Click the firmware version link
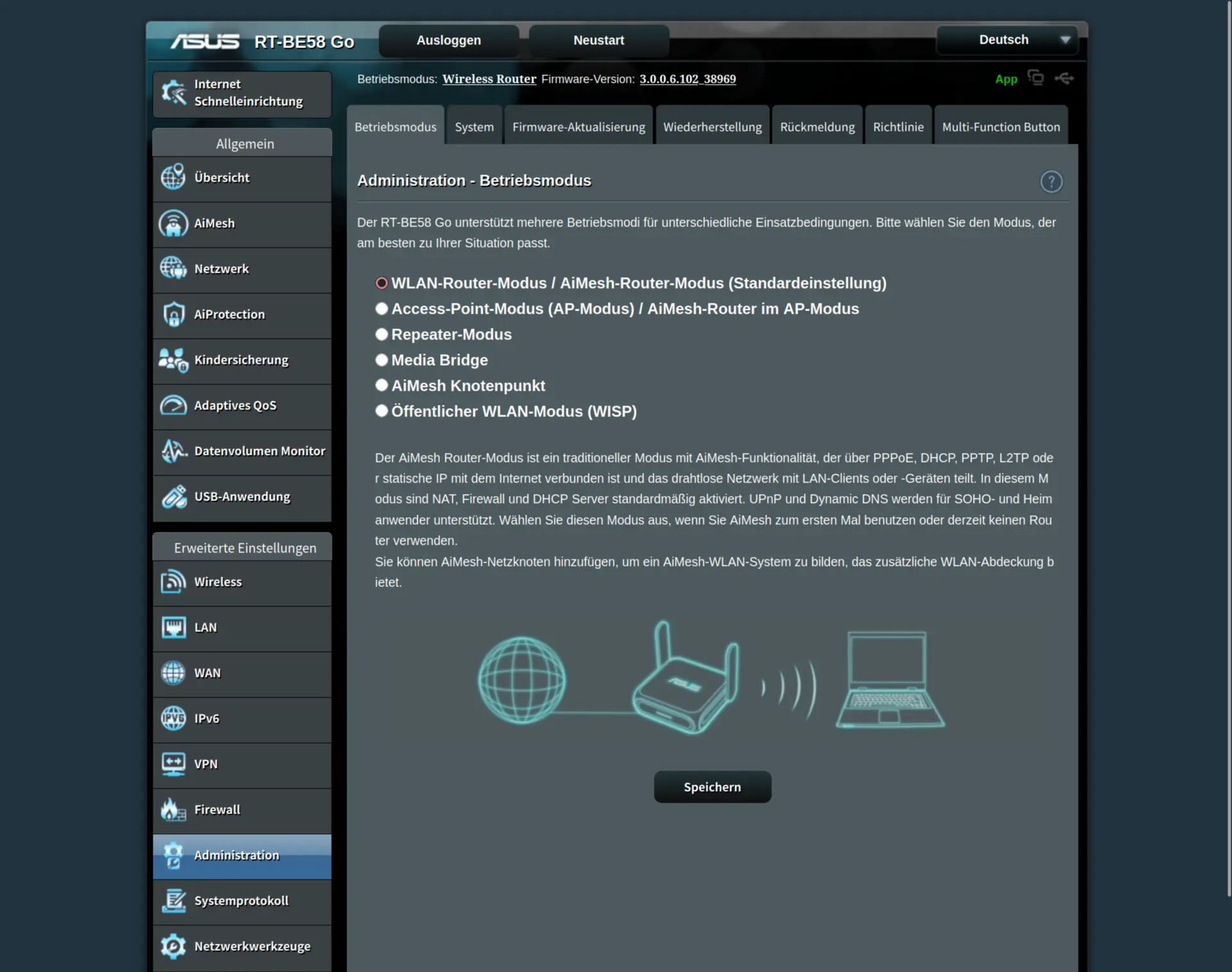Viewport: 1232px width, 972px height. [687, 79]
